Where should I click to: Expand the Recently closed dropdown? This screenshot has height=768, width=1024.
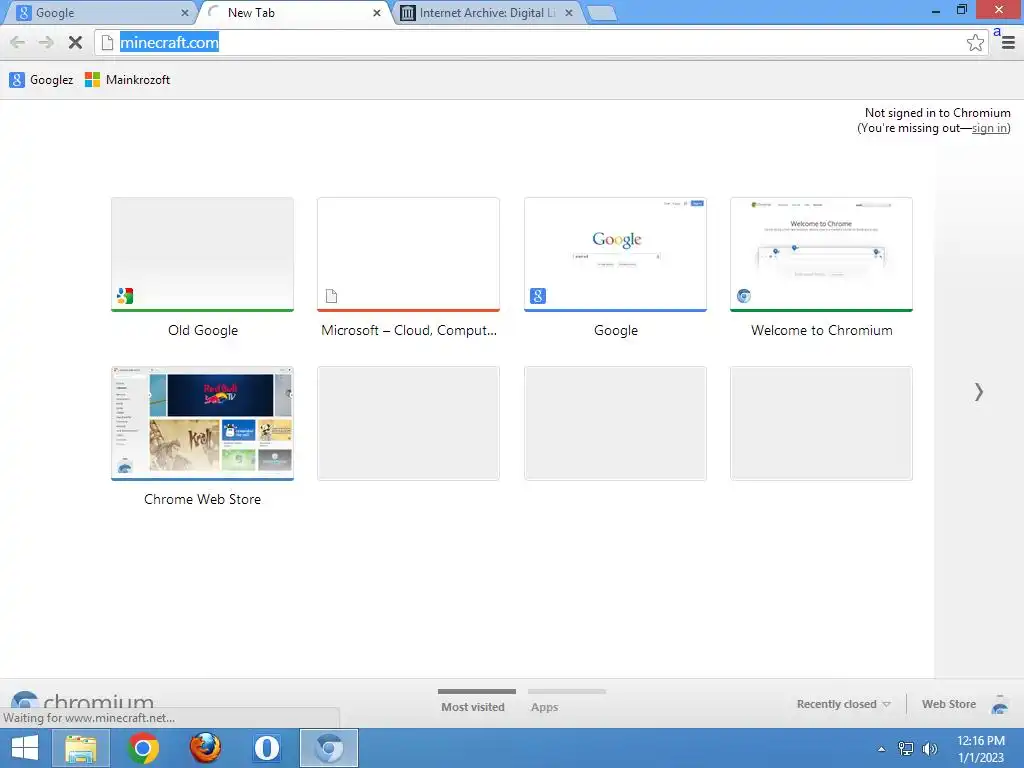tap(843, 704)
